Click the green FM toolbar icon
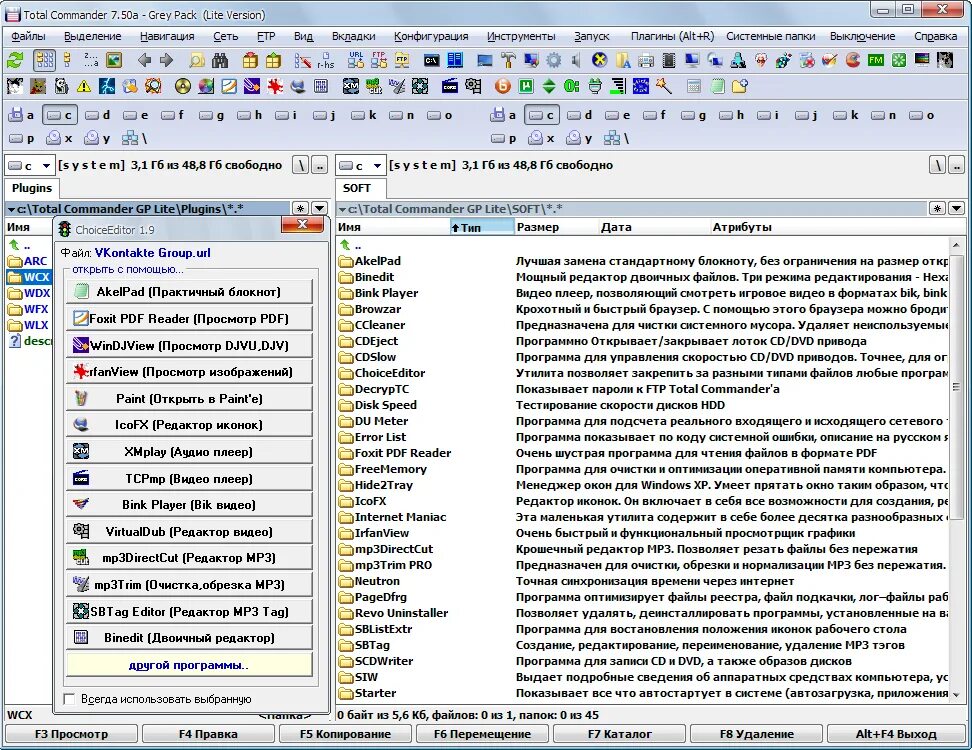 875,60
